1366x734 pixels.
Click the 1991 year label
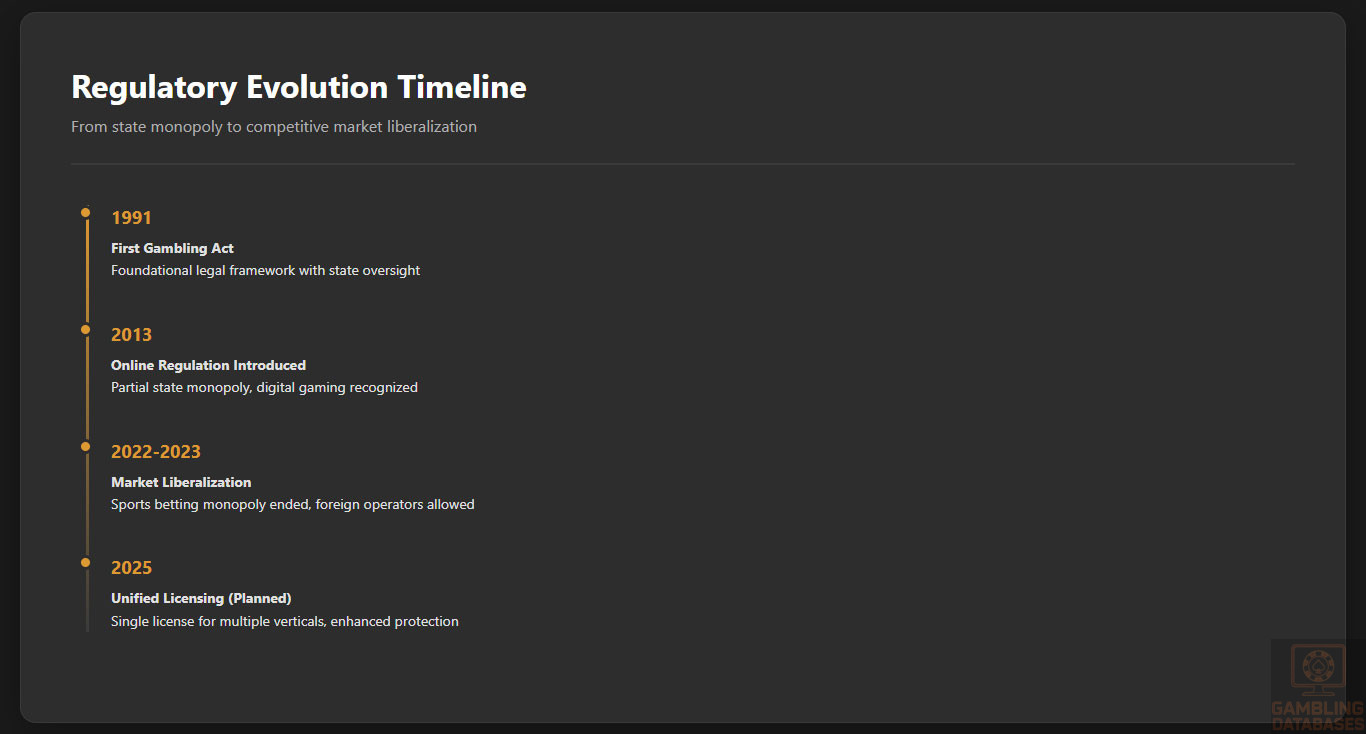coord(131,218)
